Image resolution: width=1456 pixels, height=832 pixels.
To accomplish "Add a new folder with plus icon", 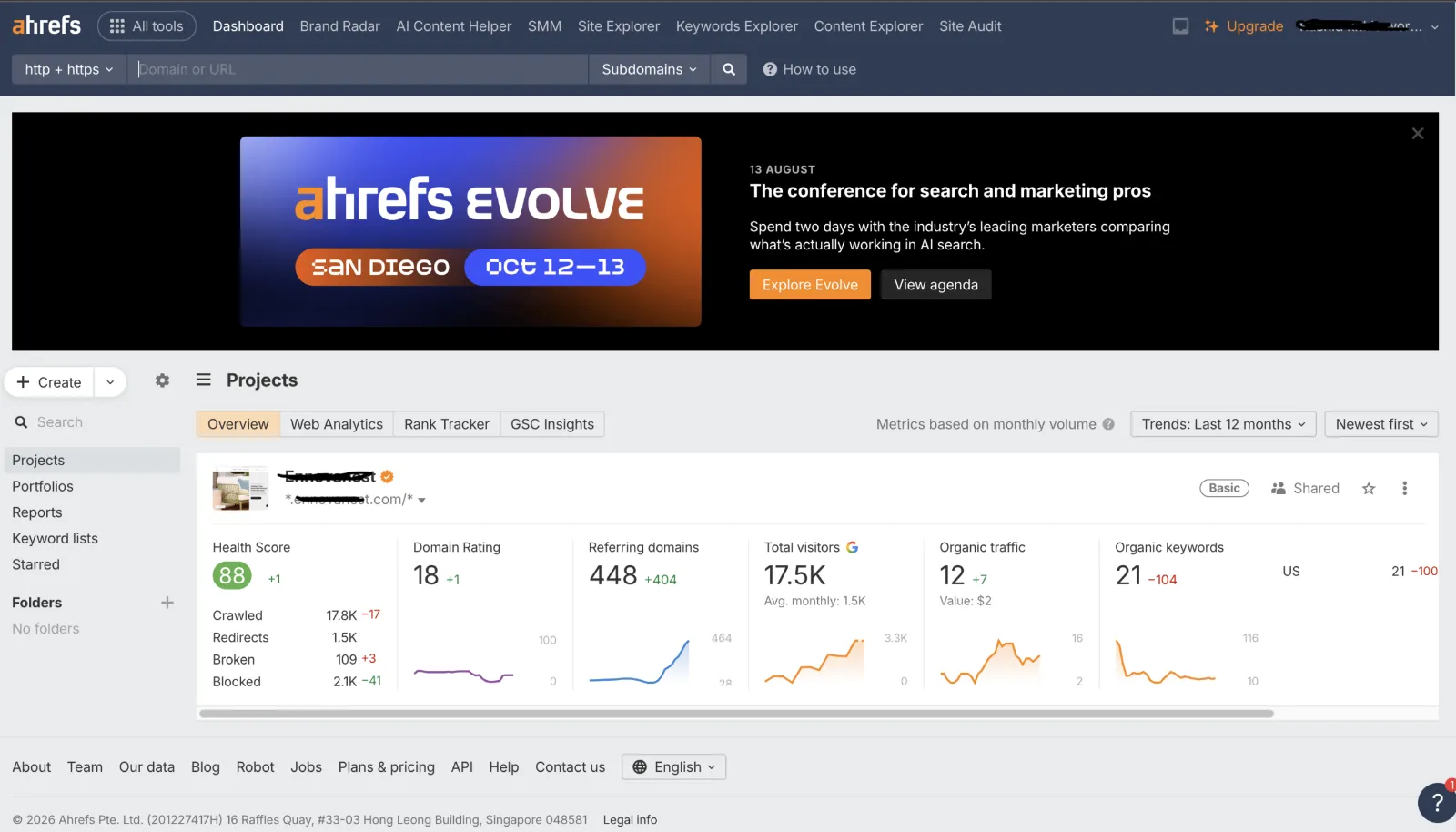I will click(x=167, y=603).
